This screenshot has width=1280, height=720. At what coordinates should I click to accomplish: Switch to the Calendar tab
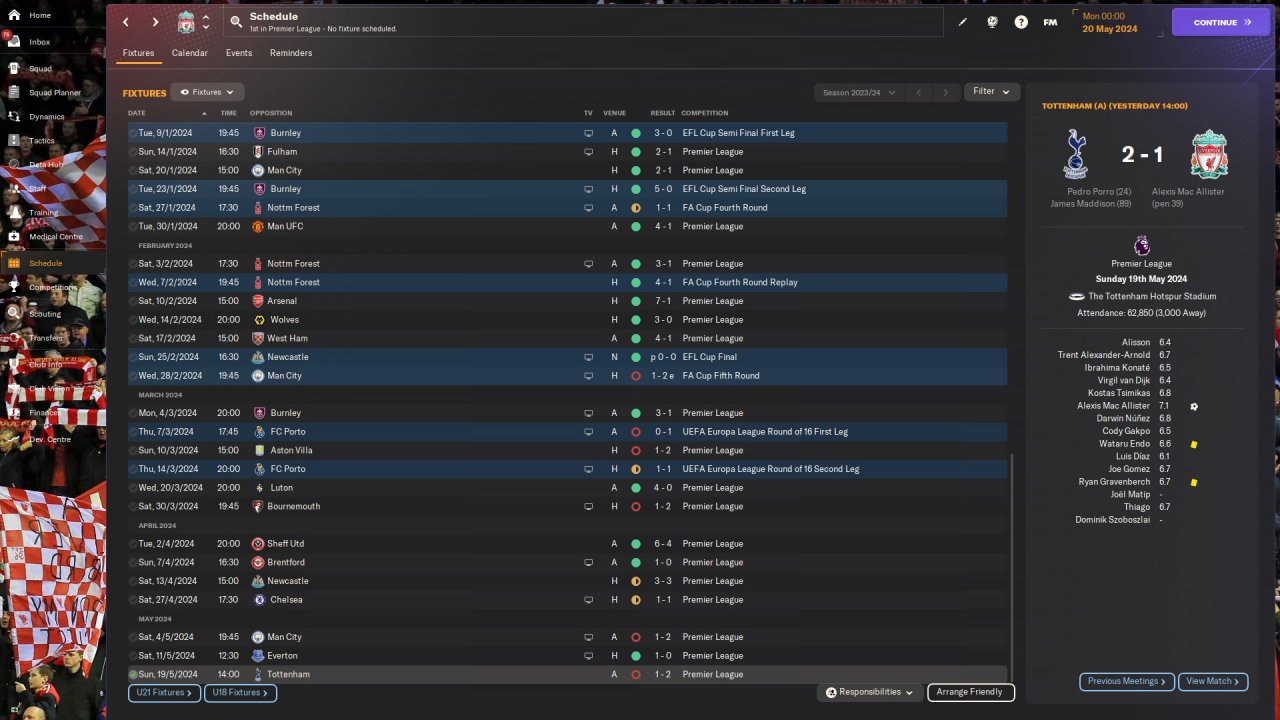point(190,53)
